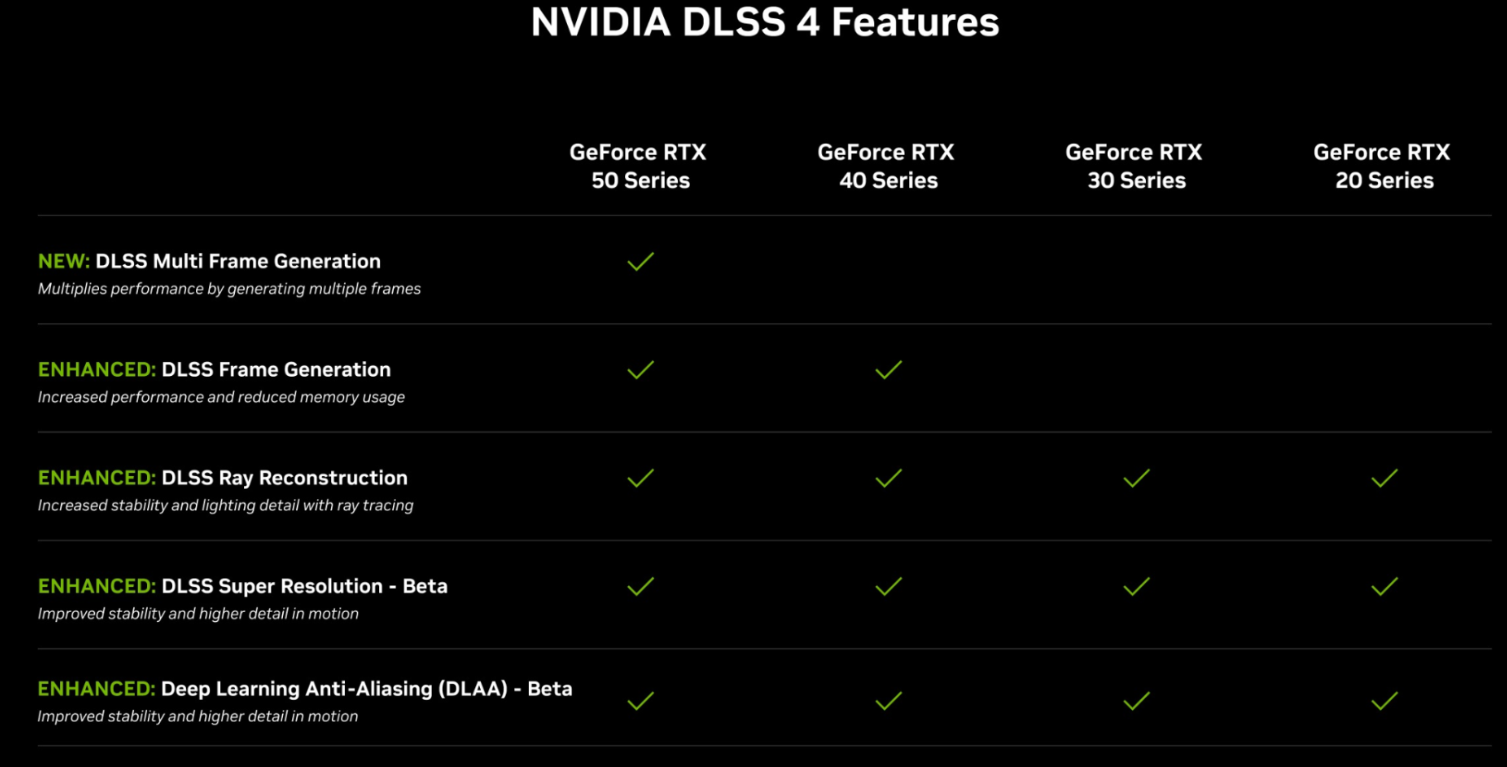
Task: Click the DLAA checkmark for RTX 20 Series
Action: click(x=1384, y=701)
